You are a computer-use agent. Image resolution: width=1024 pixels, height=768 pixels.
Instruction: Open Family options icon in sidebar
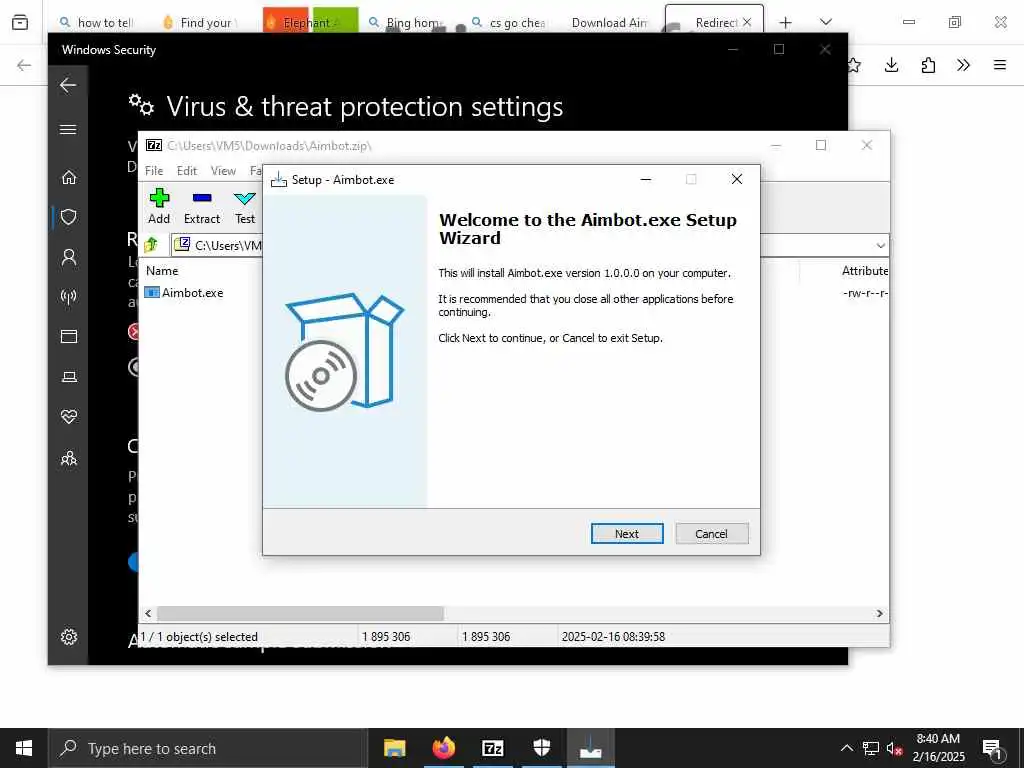69,458
